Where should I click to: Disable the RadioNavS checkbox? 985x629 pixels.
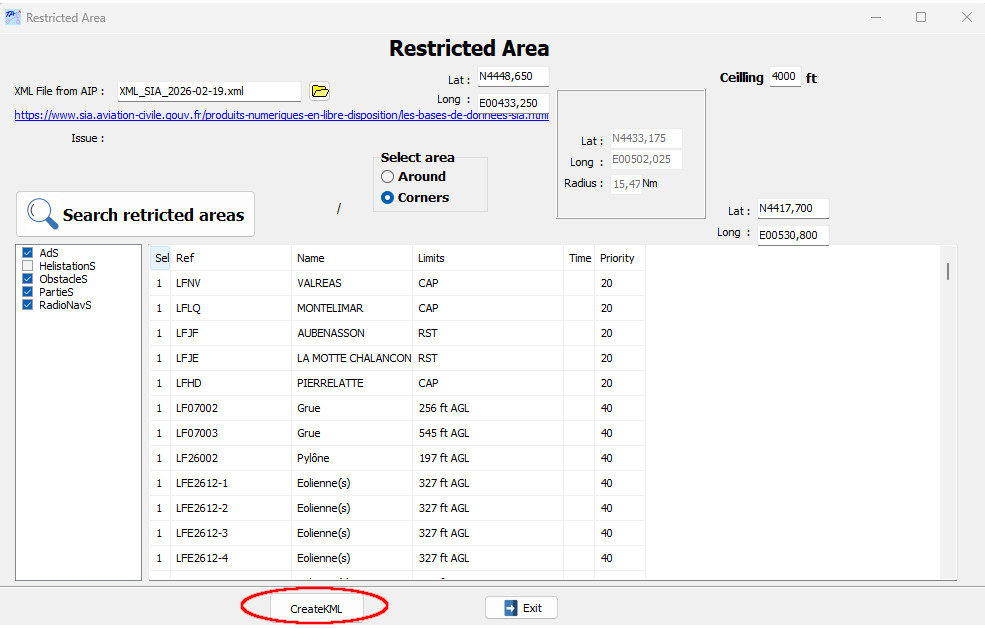(x=28, y=305)
